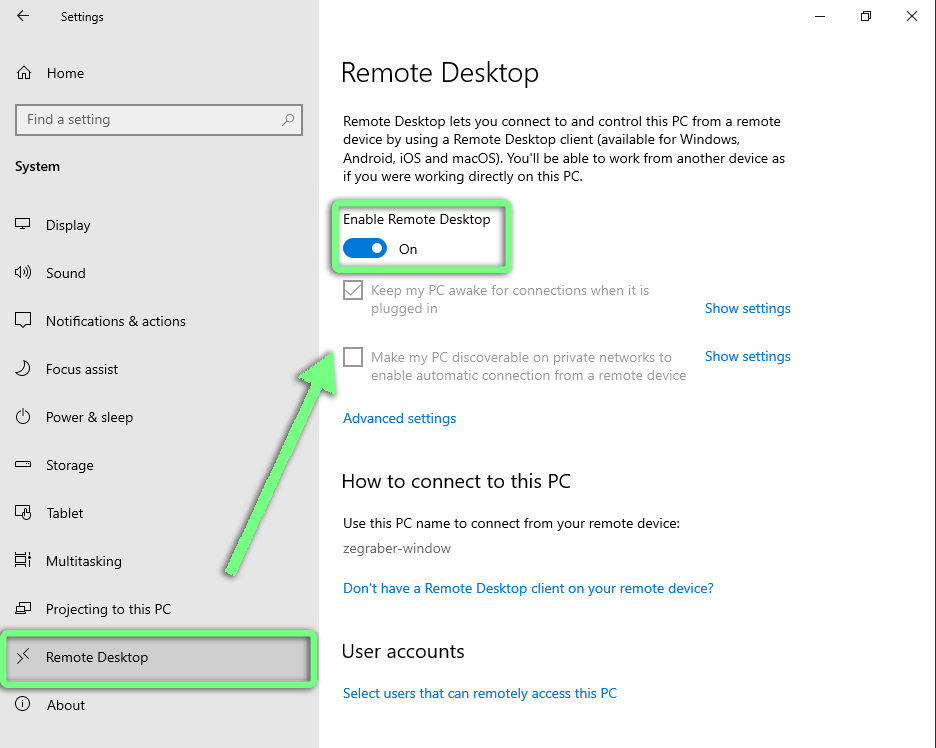This screenshot has width=936, height=748.
Task: Open Power & sleep via its icon
Action: coord(22,417)
